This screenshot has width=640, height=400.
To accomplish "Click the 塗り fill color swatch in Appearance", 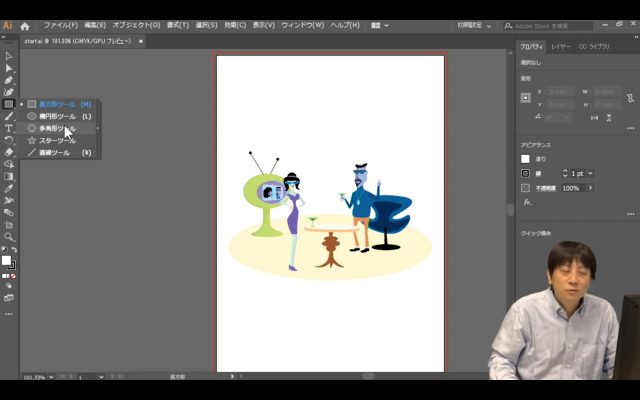I will click(x=525, y=159).
